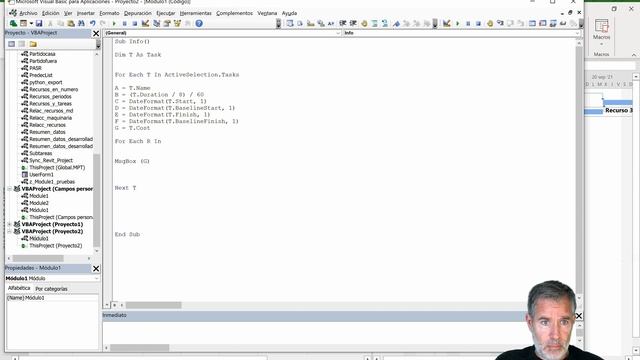Click the Reset (stop) icon in the Standard toolbar
Image resolution: width=640 pixels, height=360 pixels.
[135, 23]
